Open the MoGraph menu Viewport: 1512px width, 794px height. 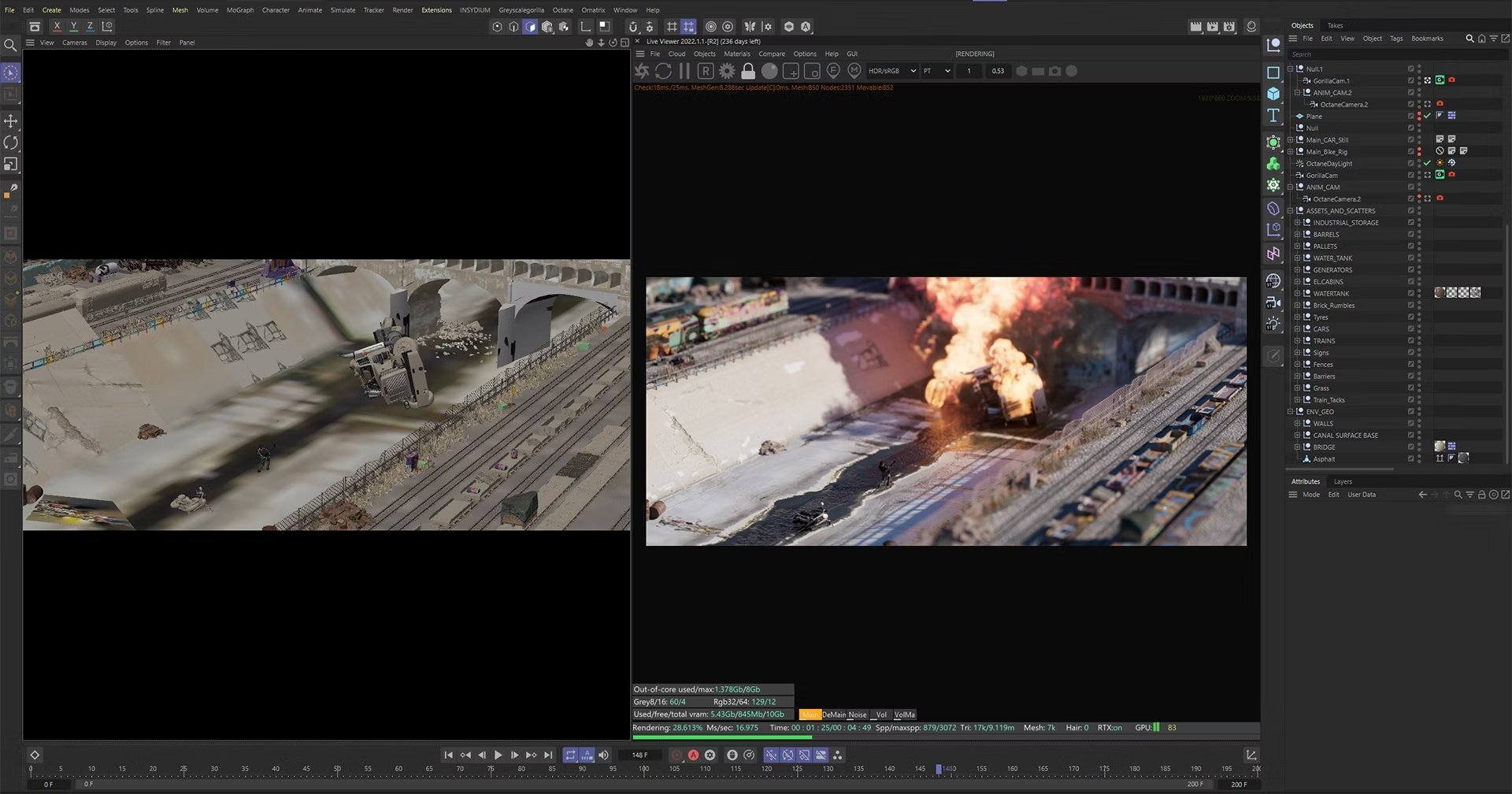coord(240,10)
